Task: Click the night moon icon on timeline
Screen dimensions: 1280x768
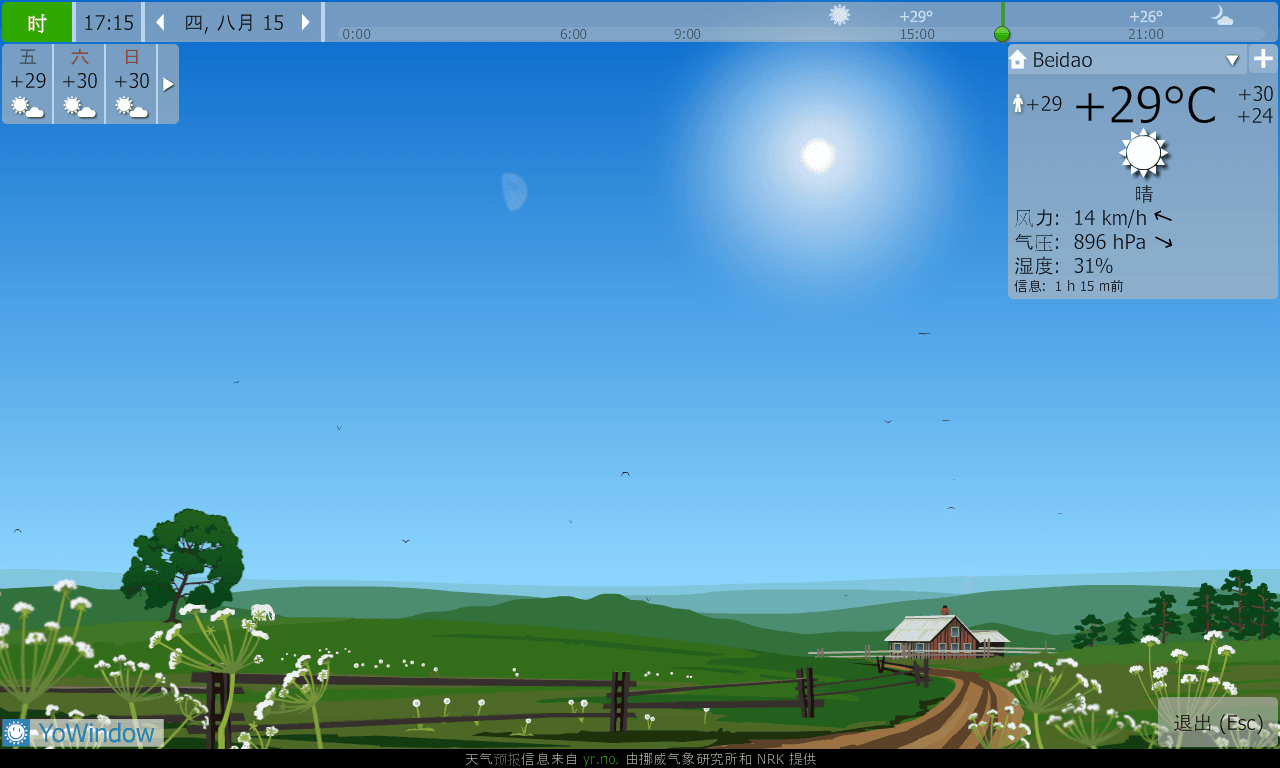Action: pyautogui.click(x=1222, y=16)
